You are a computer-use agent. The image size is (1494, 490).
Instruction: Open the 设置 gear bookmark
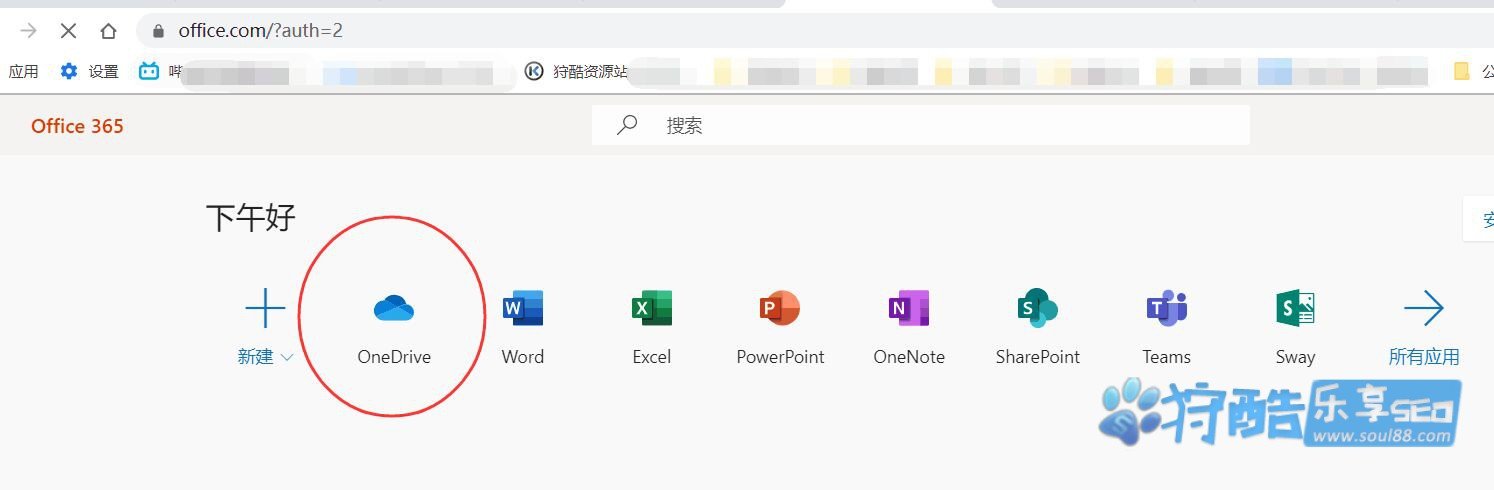pyautogui.click(x=89, y=71)
